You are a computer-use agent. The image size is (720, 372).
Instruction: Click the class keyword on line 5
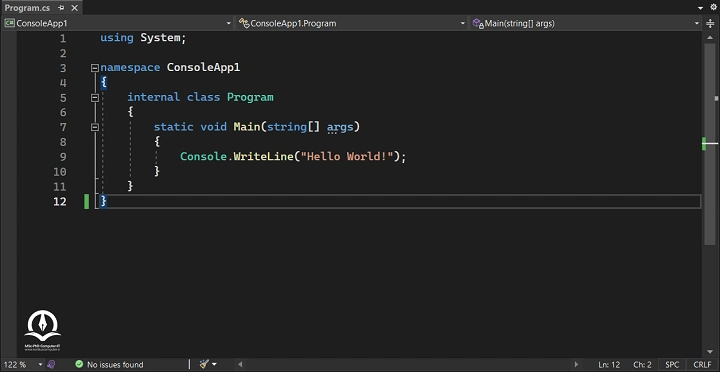pyautogui.click(x=203, y=97)
